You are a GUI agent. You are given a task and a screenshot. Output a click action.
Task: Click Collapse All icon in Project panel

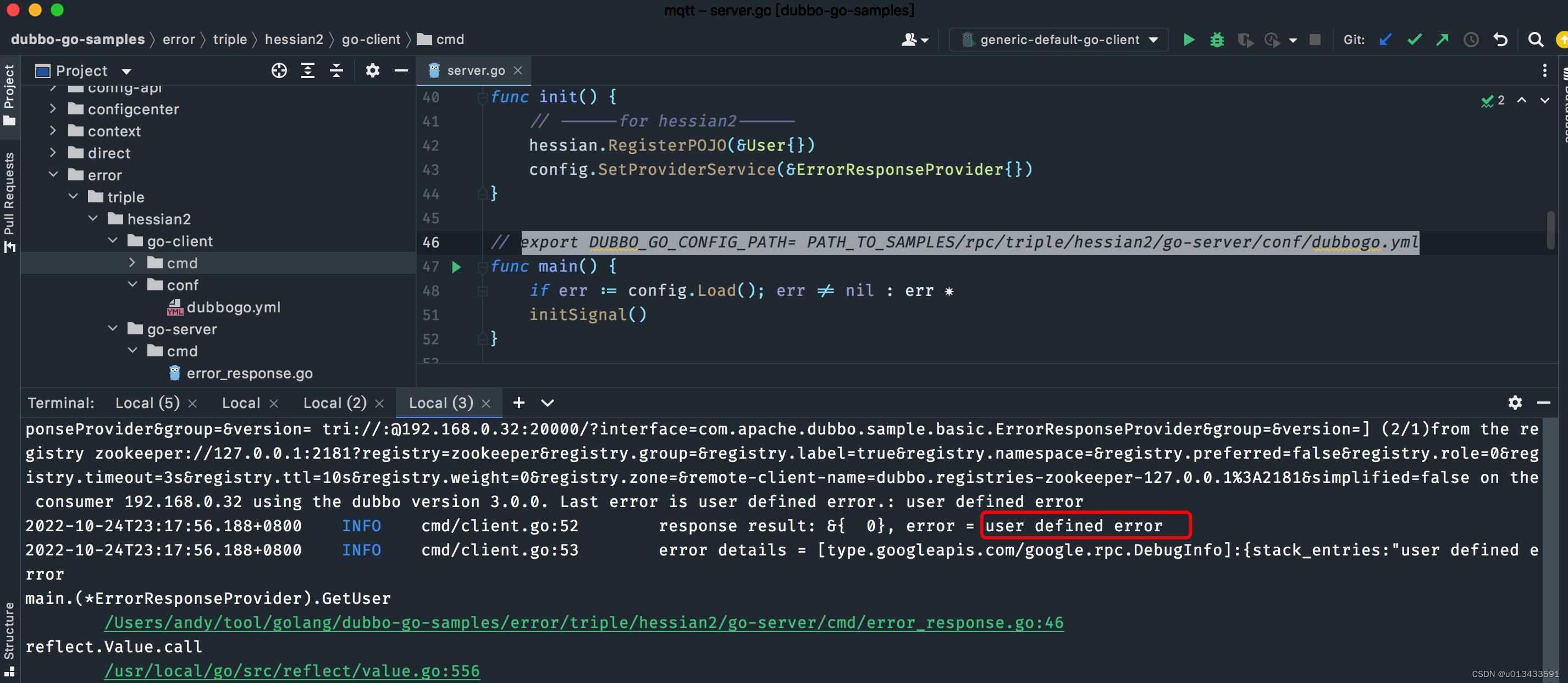click(x=336, y=71)
